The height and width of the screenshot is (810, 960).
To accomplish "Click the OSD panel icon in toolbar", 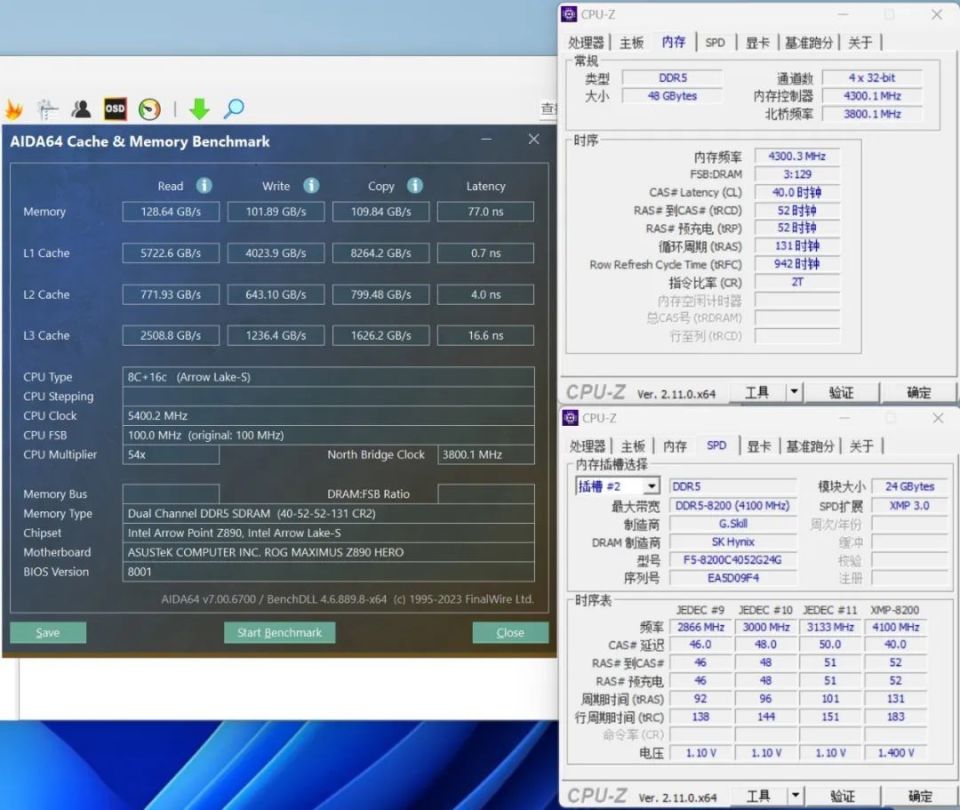I will [116, 109].
